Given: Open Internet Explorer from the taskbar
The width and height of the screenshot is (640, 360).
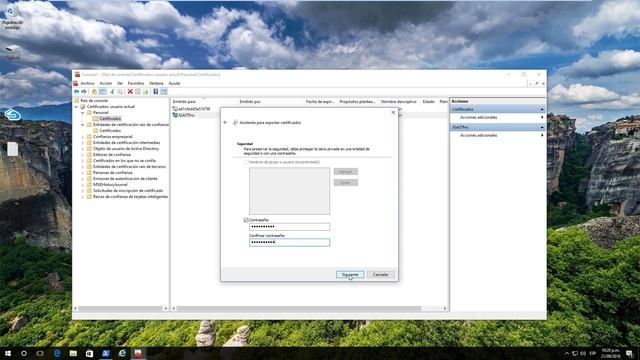Looking at the screenshot, I should (122, 353).
